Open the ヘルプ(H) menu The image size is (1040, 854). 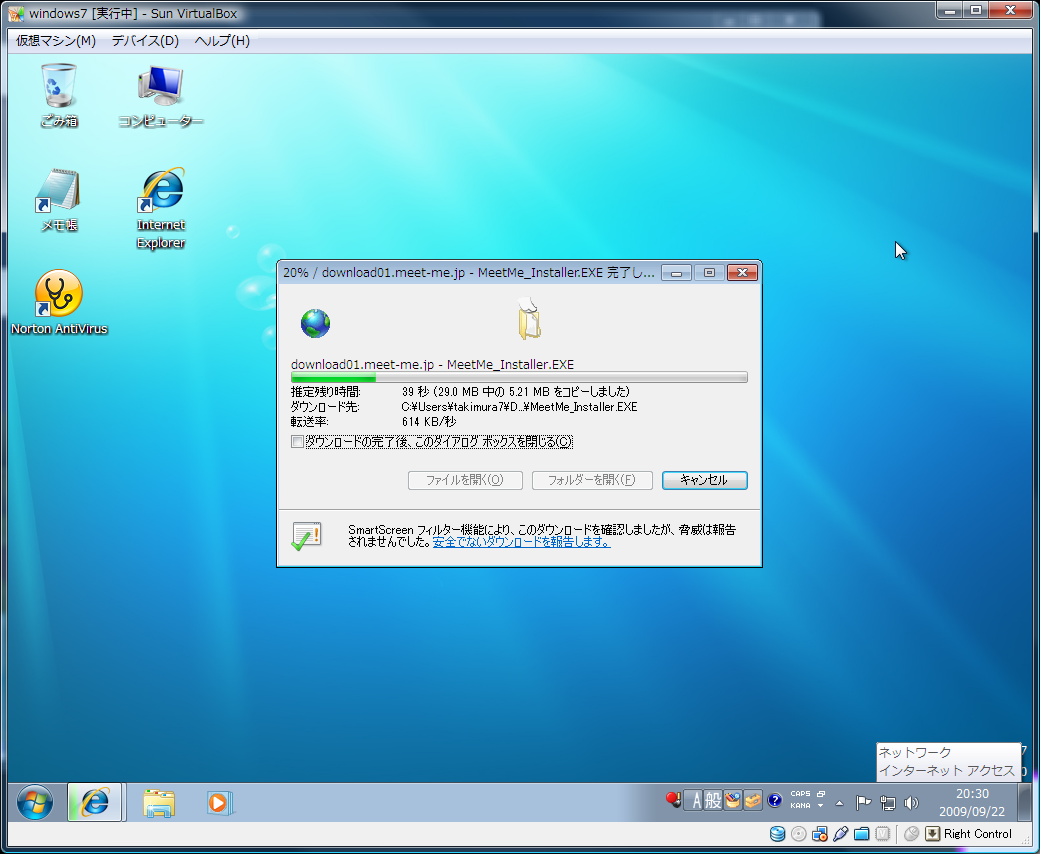(222, 40)
